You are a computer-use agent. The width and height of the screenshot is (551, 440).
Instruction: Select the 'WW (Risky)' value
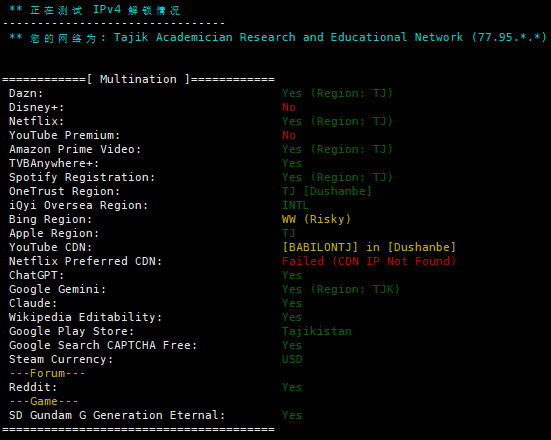(316, 219)
